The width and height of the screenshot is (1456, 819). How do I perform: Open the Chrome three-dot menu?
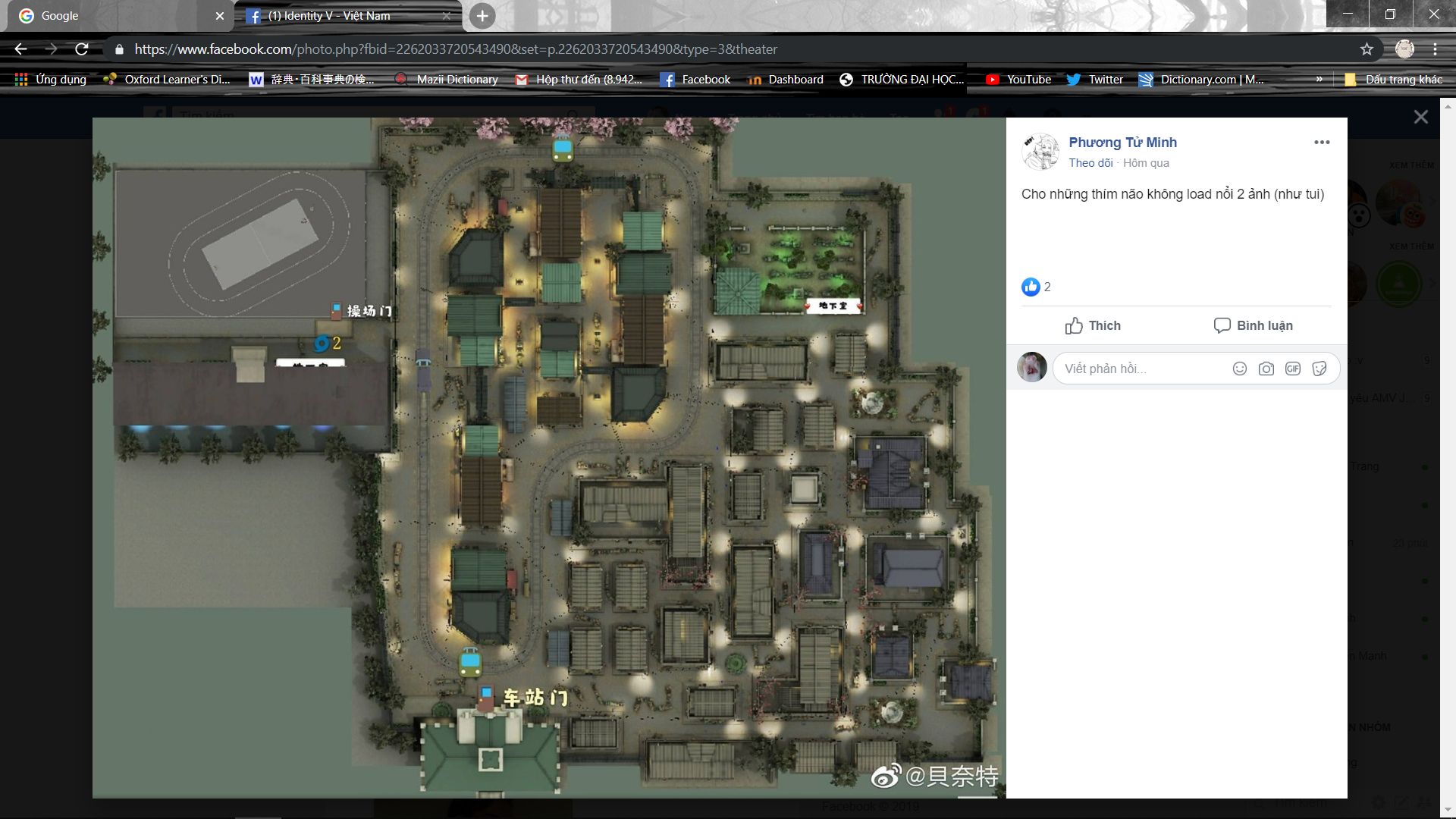point(1436,49)
